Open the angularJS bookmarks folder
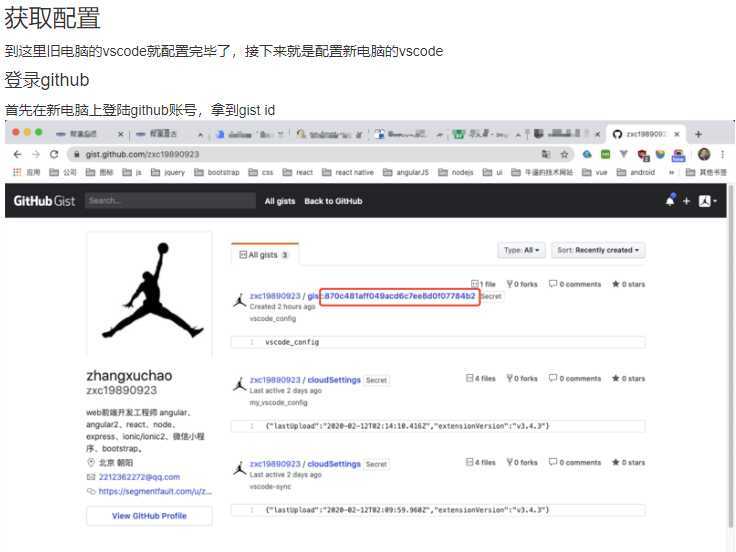Image resolution: width=736 pixels, height=552 pixels. [406, 172]
